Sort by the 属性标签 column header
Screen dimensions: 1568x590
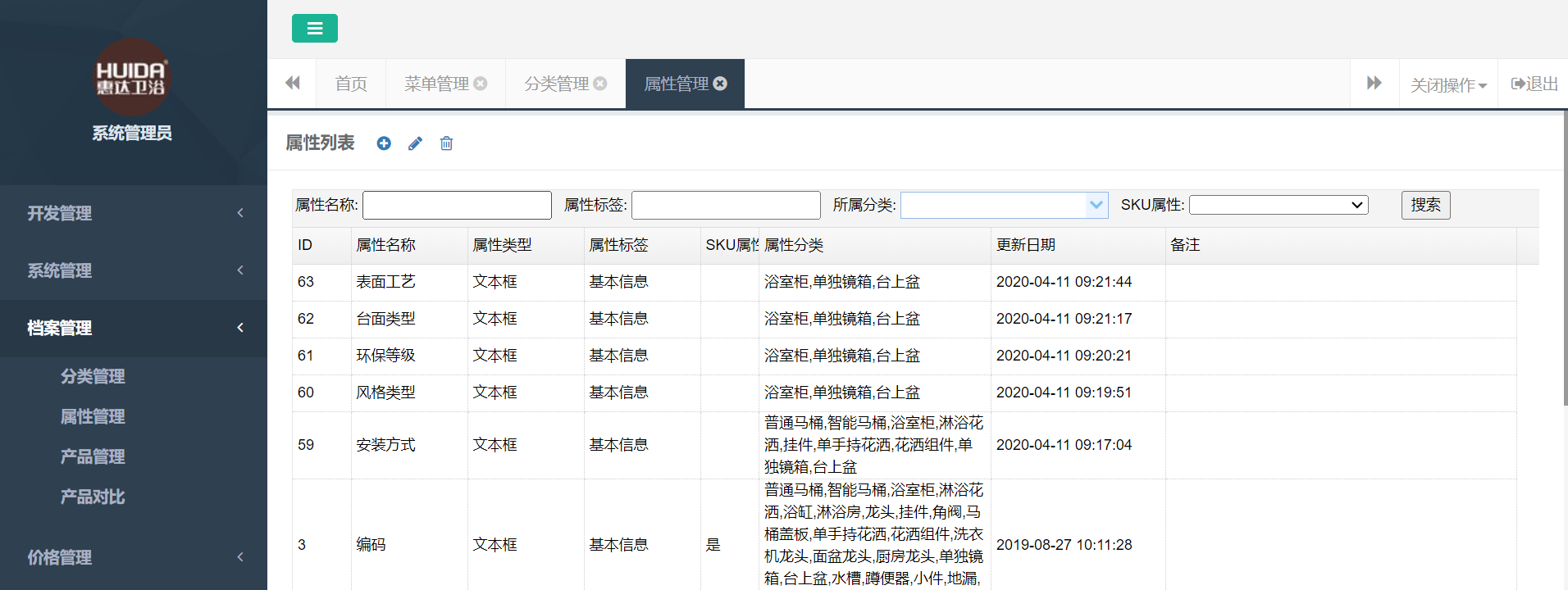pos(642,245)
